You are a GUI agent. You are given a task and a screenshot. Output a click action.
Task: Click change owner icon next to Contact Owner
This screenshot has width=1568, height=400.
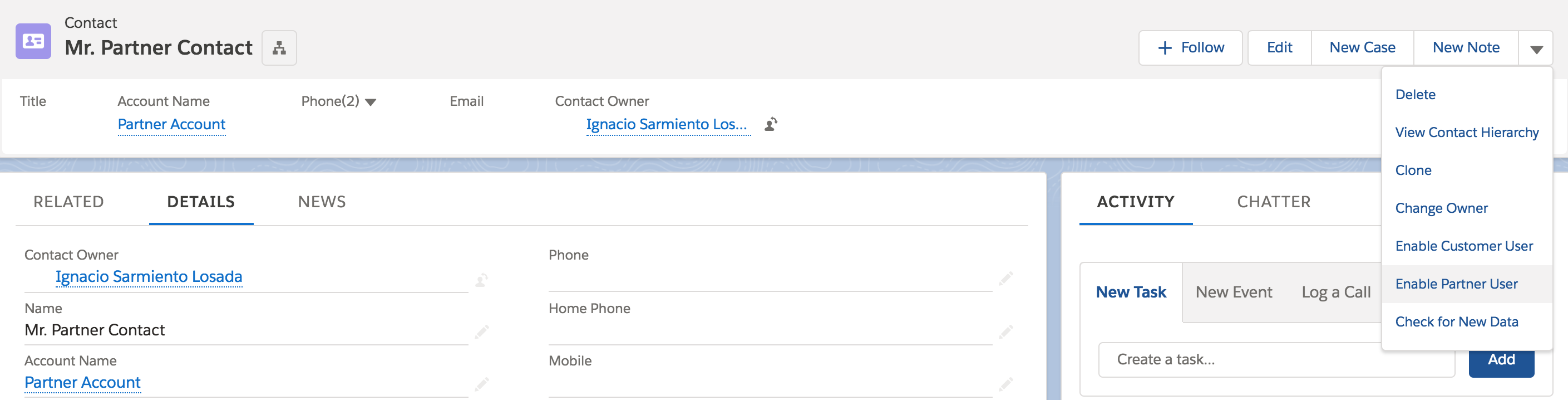(x=771, y=124)
